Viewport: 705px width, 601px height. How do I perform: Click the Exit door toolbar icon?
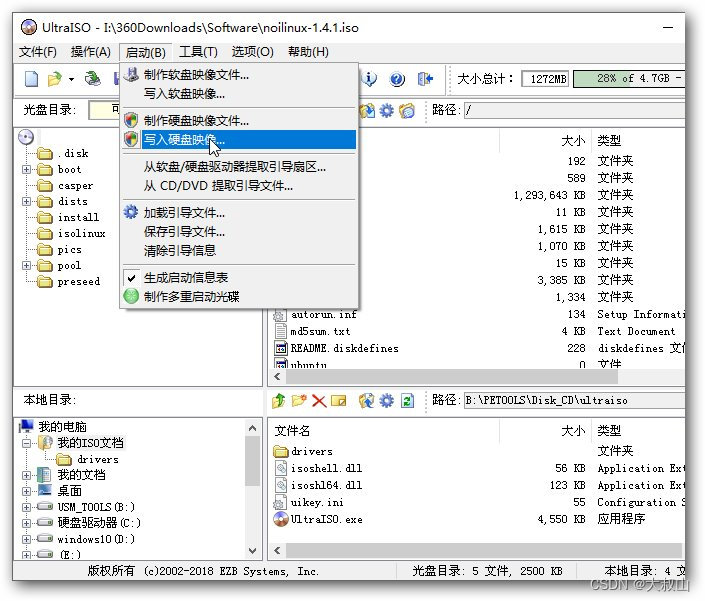(425, 79)
